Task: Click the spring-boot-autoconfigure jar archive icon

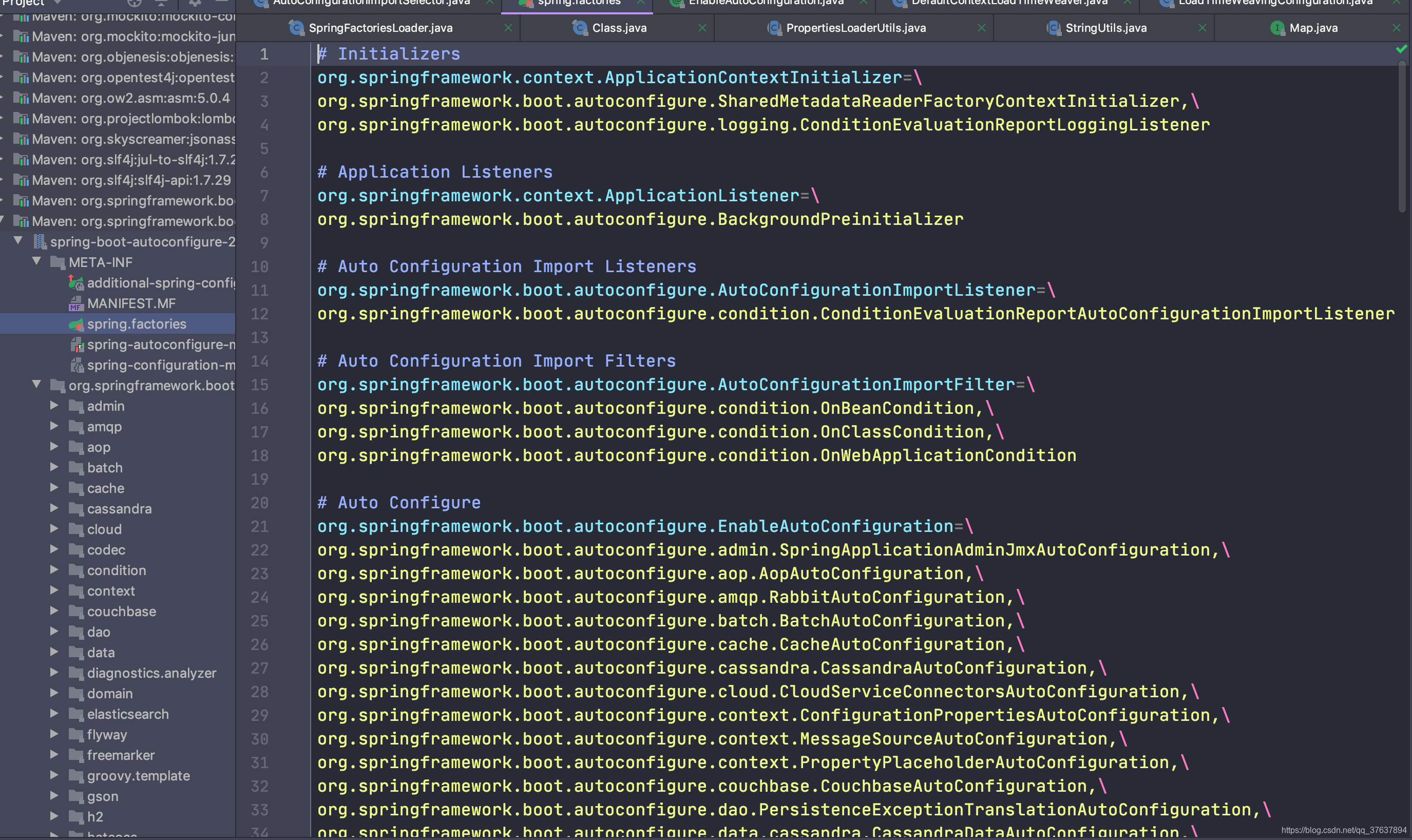Action: [40, 242]
